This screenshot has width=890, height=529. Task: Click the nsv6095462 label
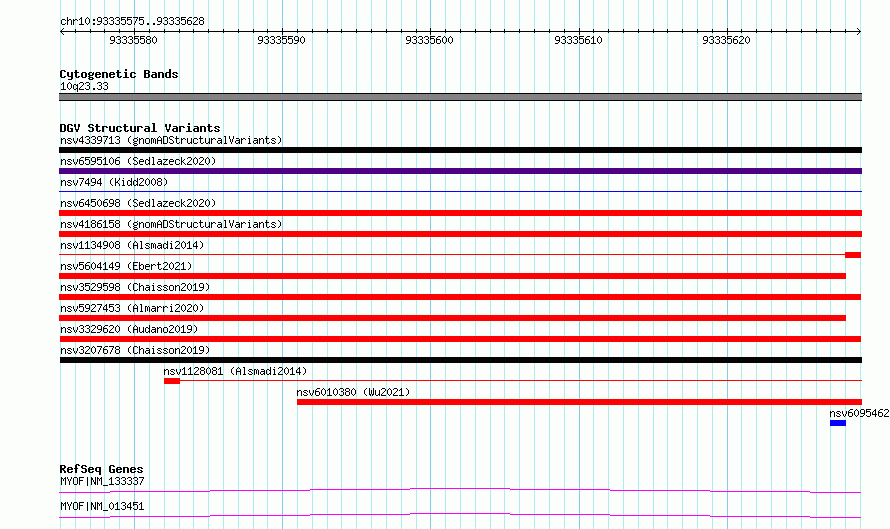coord(859,413)
